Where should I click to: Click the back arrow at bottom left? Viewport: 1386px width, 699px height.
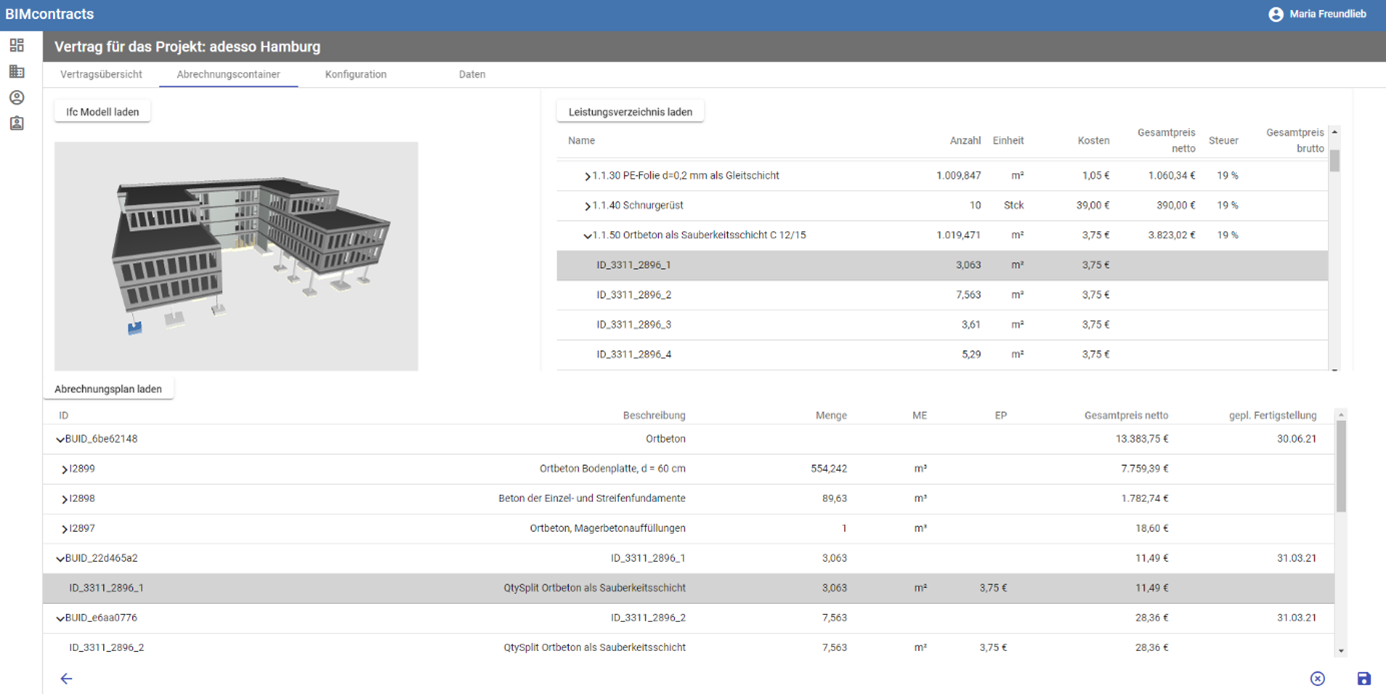click(x=66, y=678)
